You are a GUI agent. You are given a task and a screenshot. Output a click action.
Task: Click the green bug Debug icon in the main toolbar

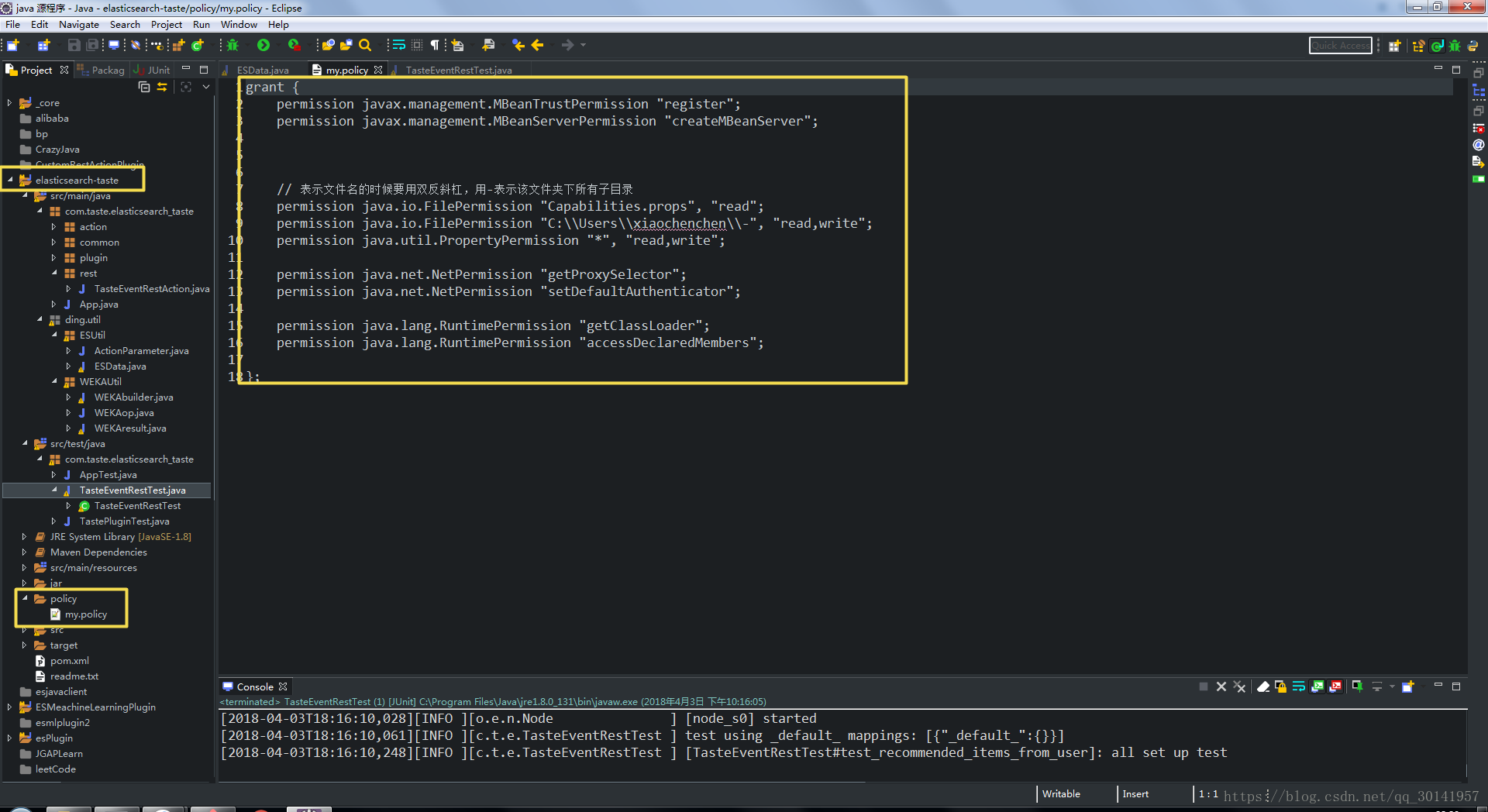click(x=232, y=45)
